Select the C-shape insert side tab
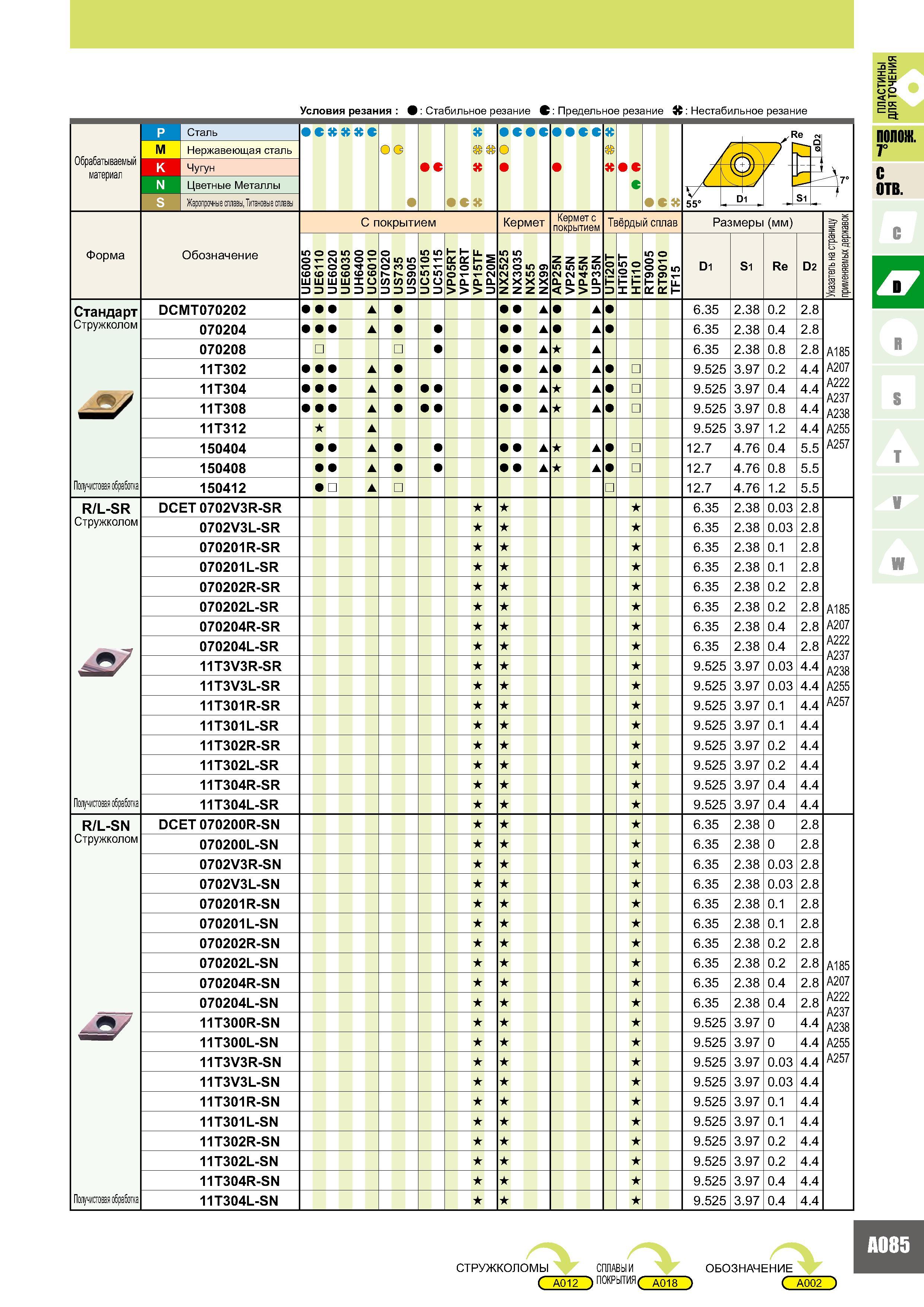Screen dimensions: 924x1307 897,227
